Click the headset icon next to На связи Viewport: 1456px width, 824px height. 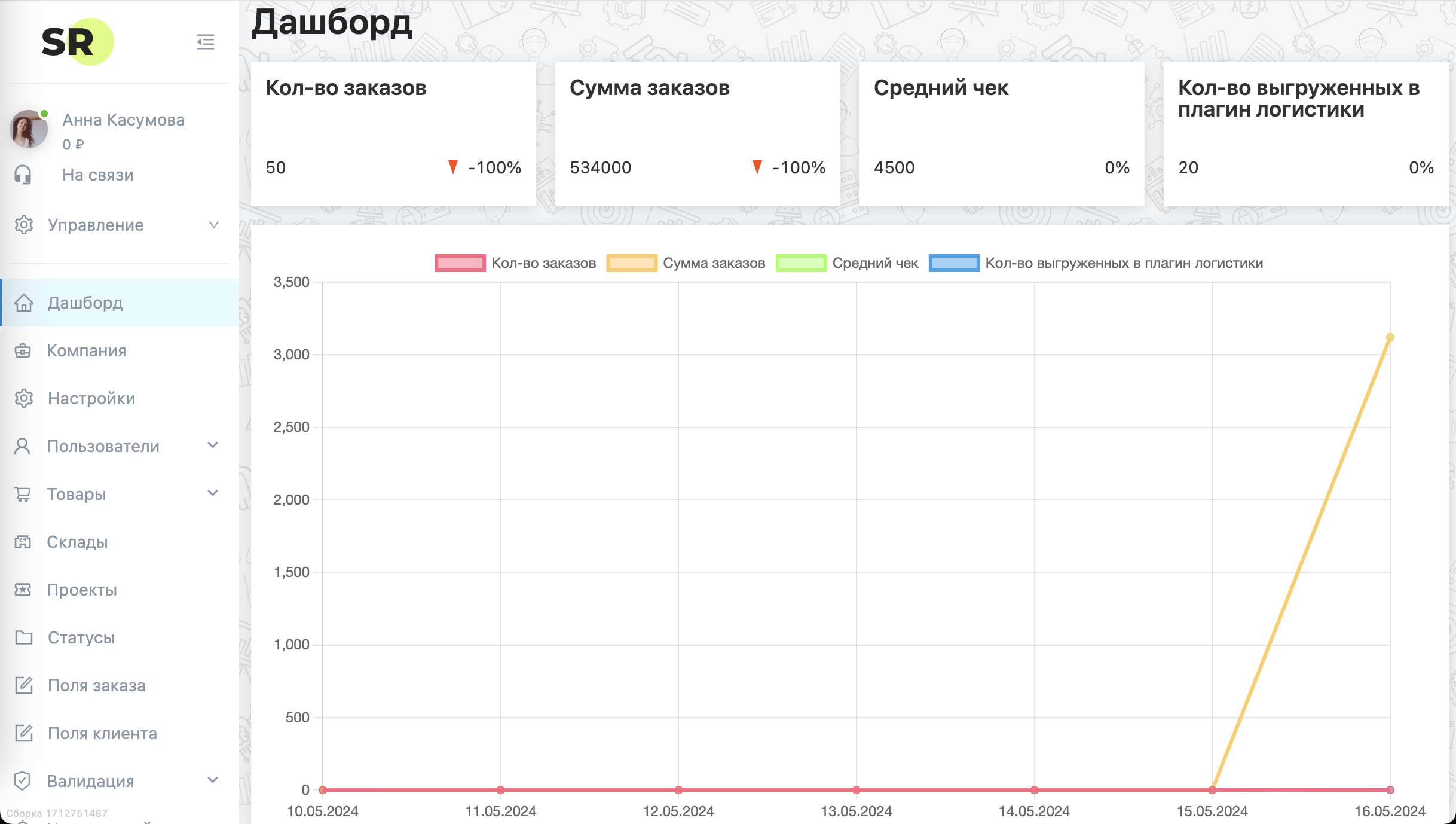tap(24, 175)
